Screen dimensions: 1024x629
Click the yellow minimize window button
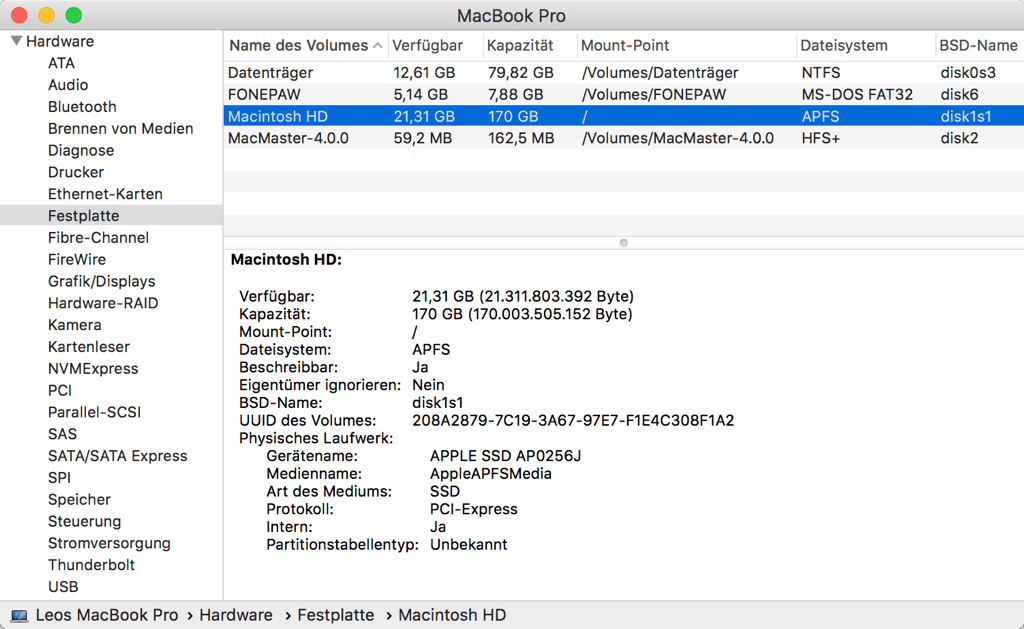click(x=46, y=15)
